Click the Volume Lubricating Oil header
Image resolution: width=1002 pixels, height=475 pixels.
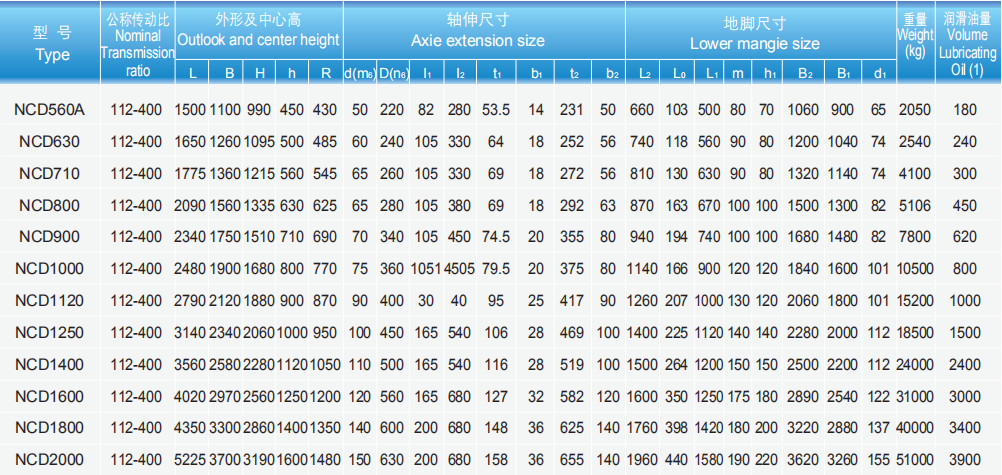(968, 45)
